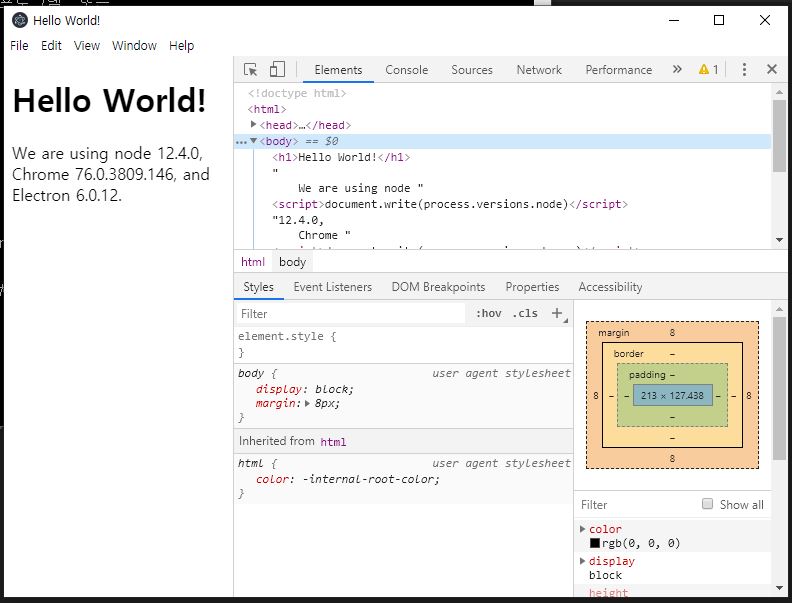This screenshot has height=603, width=792.
Task: Click the -internal-root-color value
Action: (x=371, y=479)
